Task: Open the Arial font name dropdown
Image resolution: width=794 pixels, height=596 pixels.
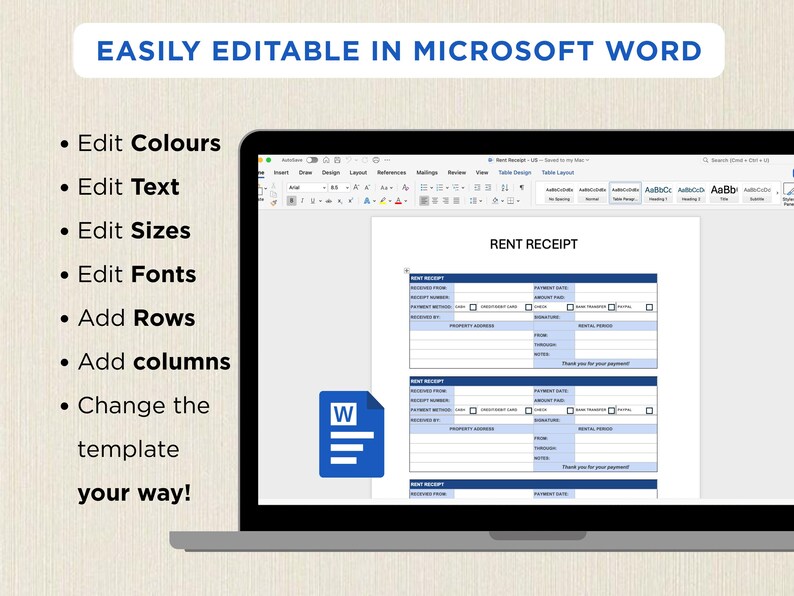Action: (x=324, y=187)
